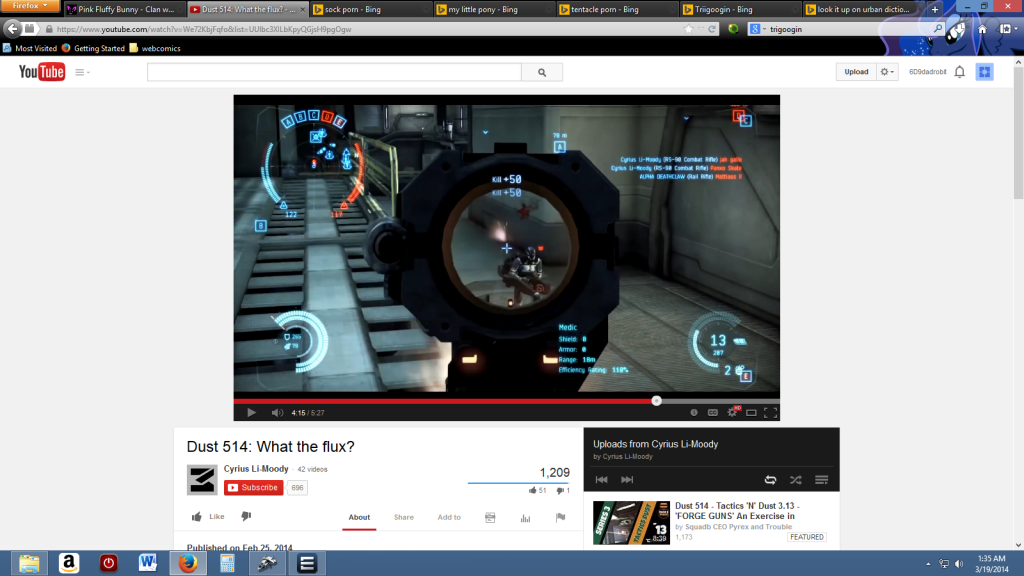Click the Upload button

[x=856, y=72]
